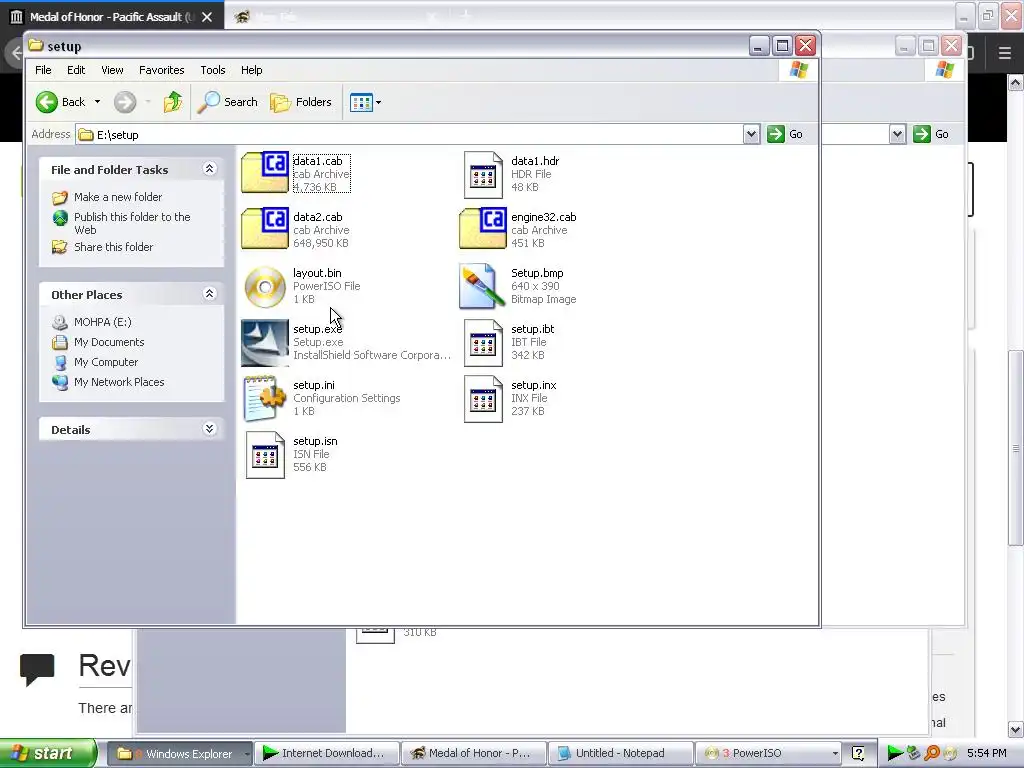The width and height of the screenshot is (1024, 768).
Task: Open the Views dropdown button
Action: tap(365, 103)
